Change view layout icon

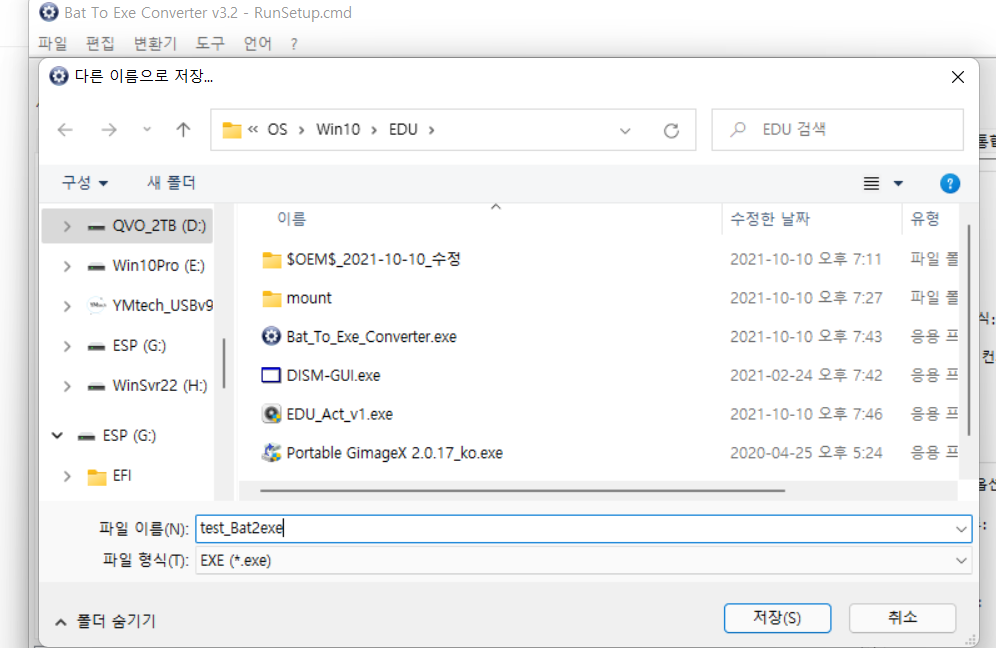click(872, 184)
